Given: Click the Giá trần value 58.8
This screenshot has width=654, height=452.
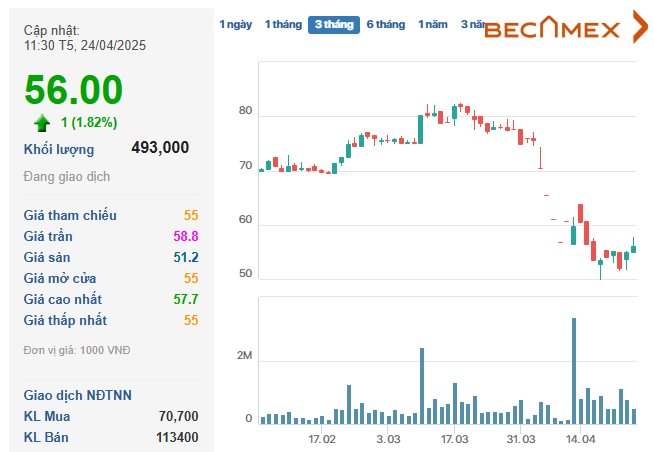Looking at the screenshot, I should pos(186,236).
